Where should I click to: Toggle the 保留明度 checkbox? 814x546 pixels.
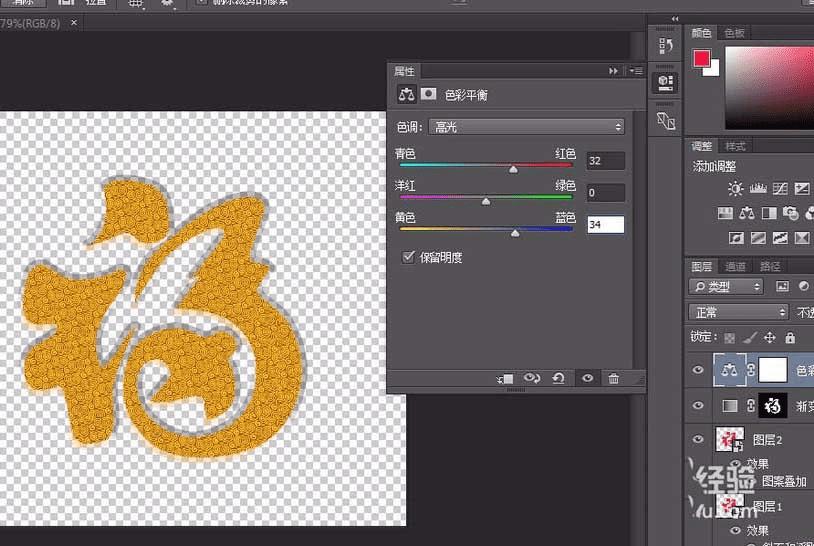tap(409, 257)
